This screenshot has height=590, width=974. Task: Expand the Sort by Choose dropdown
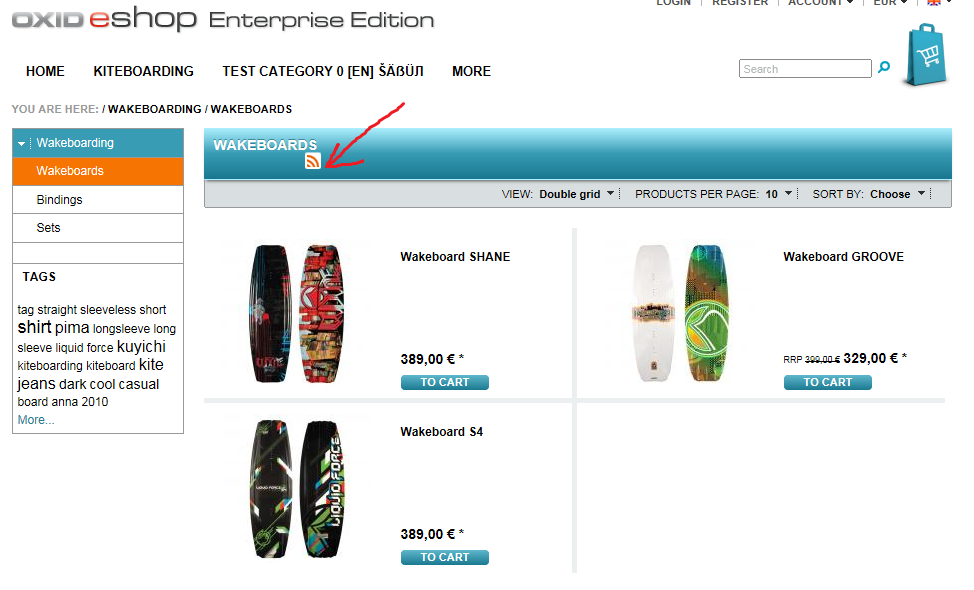pyautogui.click(x=896, y=194)
